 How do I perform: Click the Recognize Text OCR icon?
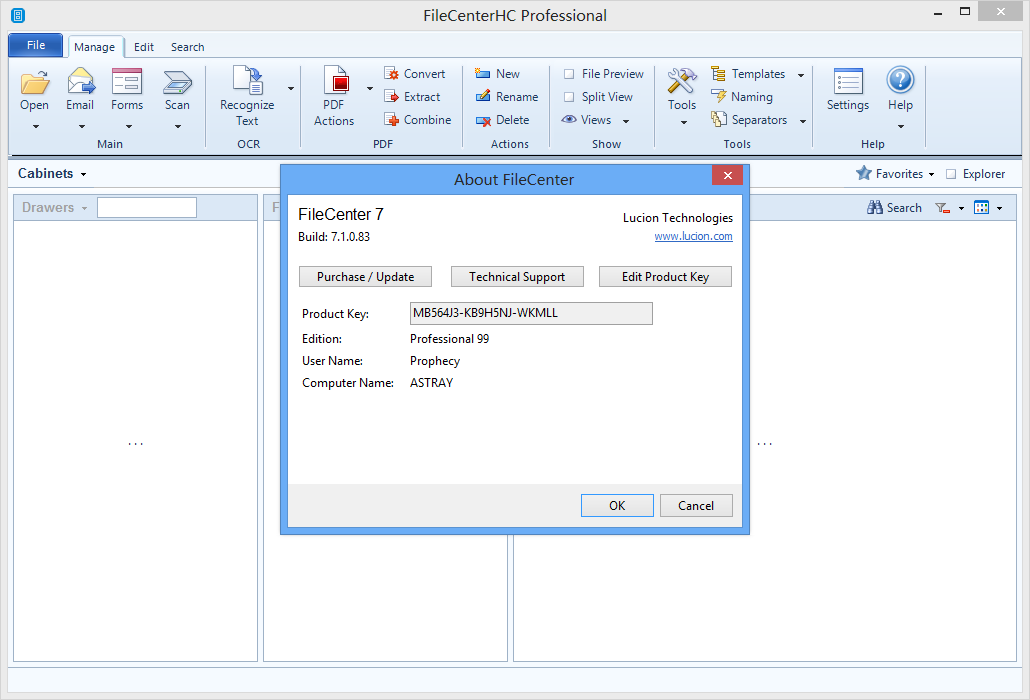pyautogui.click(x=248, y=80)
